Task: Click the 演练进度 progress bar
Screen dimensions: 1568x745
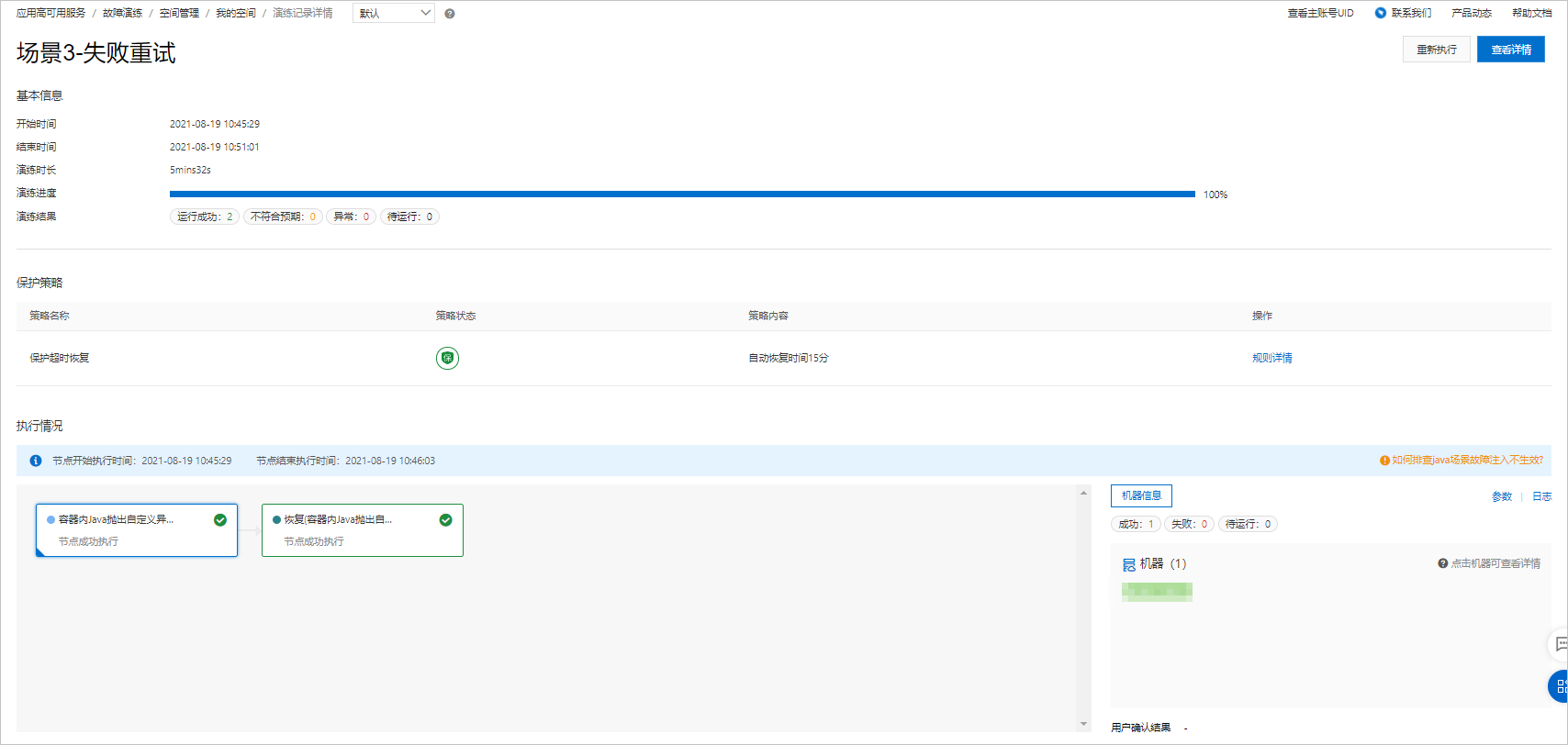Action: point(682,194)
